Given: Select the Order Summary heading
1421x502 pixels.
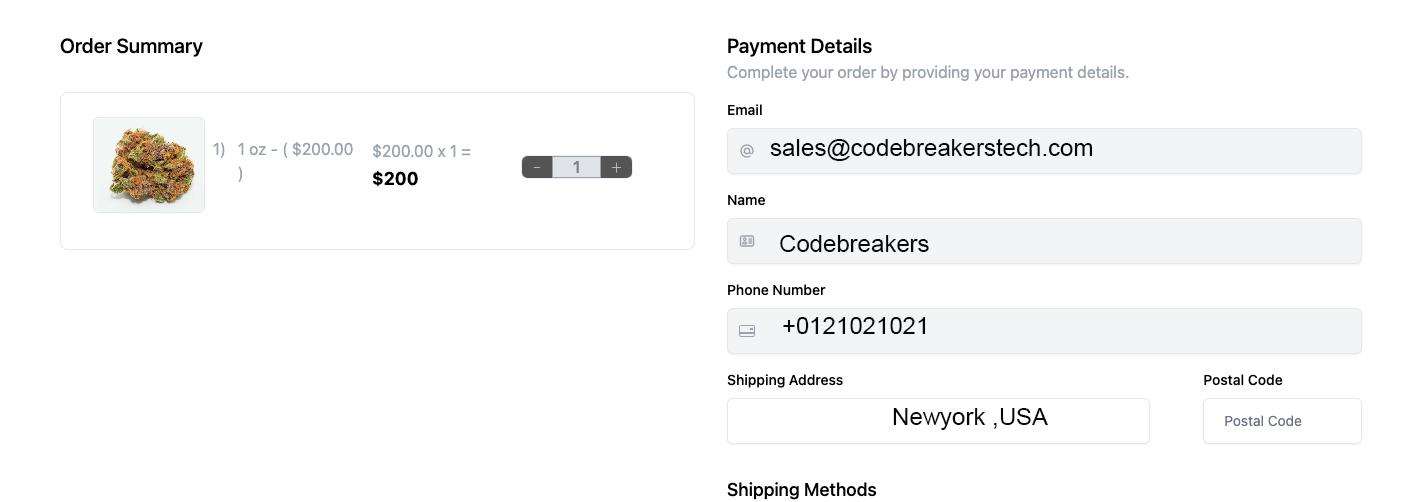Looking at the screenshot, I should click(x=131, y=46).
